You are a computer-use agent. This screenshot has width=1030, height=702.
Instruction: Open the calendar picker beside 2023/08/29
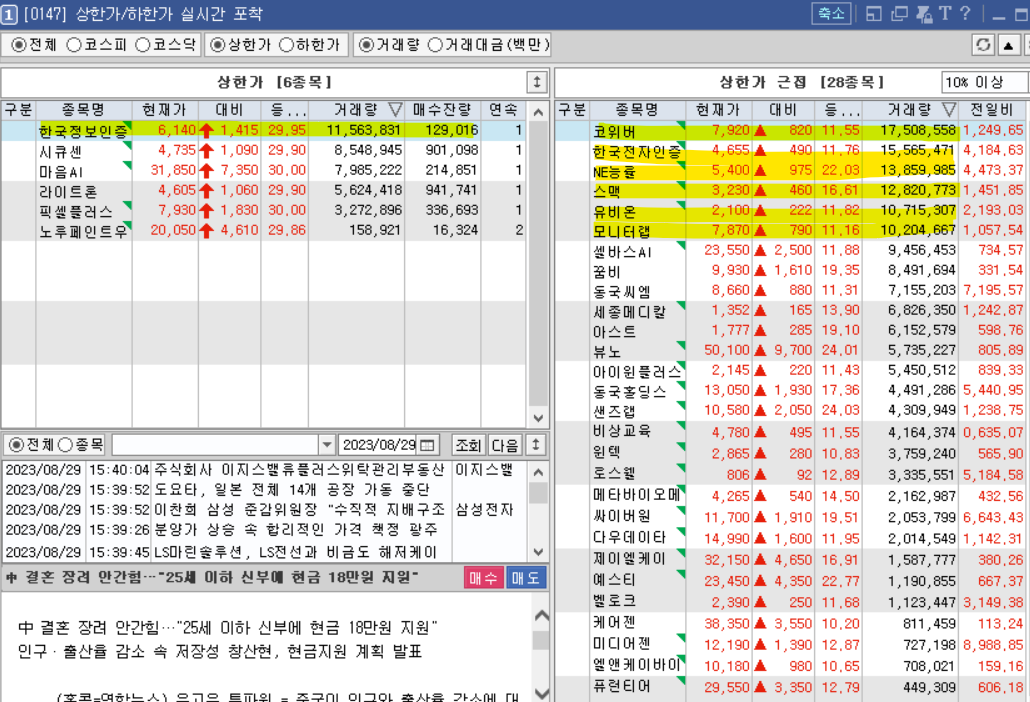(x=427, y=445)
